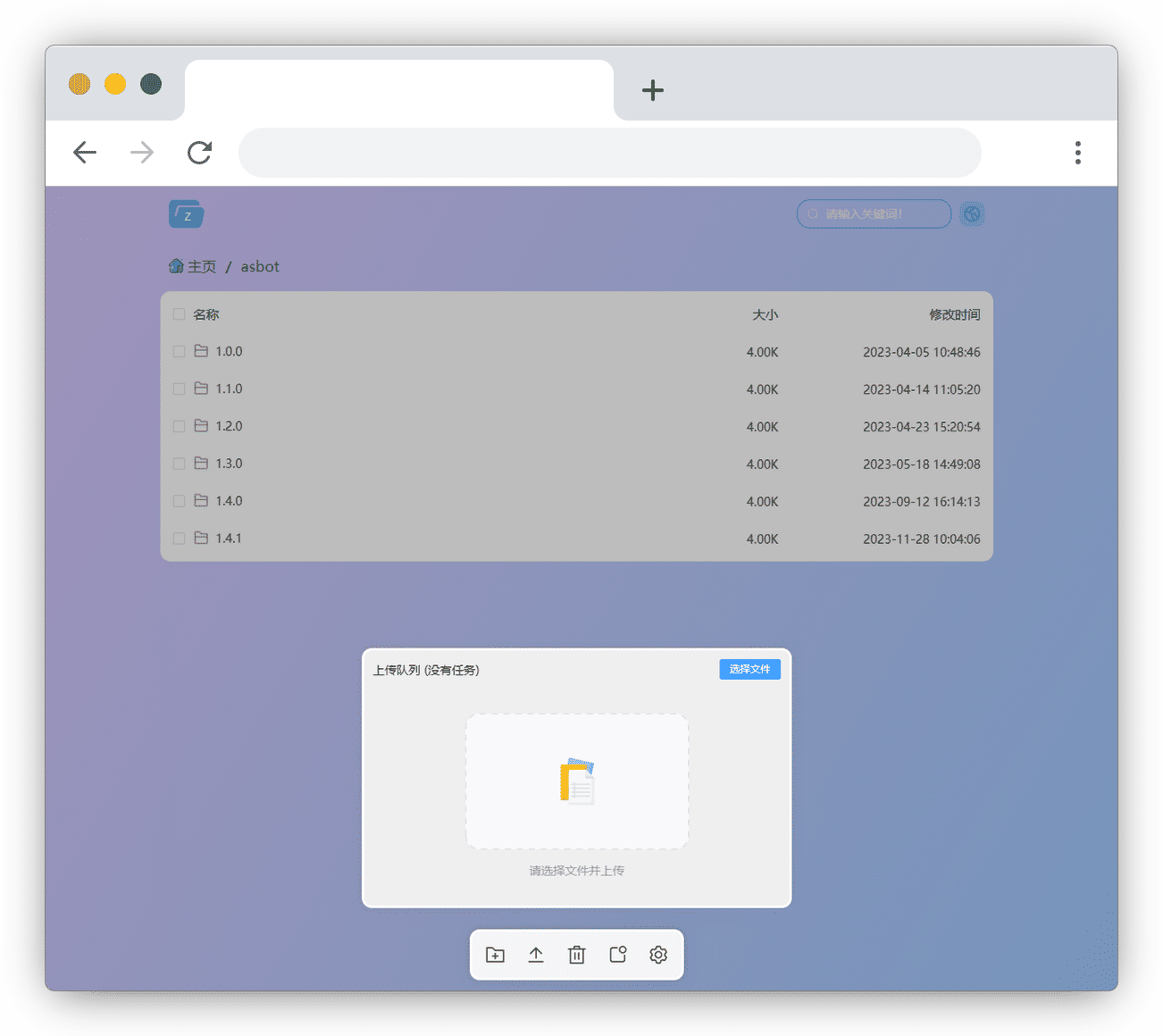Click the home icon in the breadcrumb
This screenshot has height=1036, width=1163.
(177, 265)
